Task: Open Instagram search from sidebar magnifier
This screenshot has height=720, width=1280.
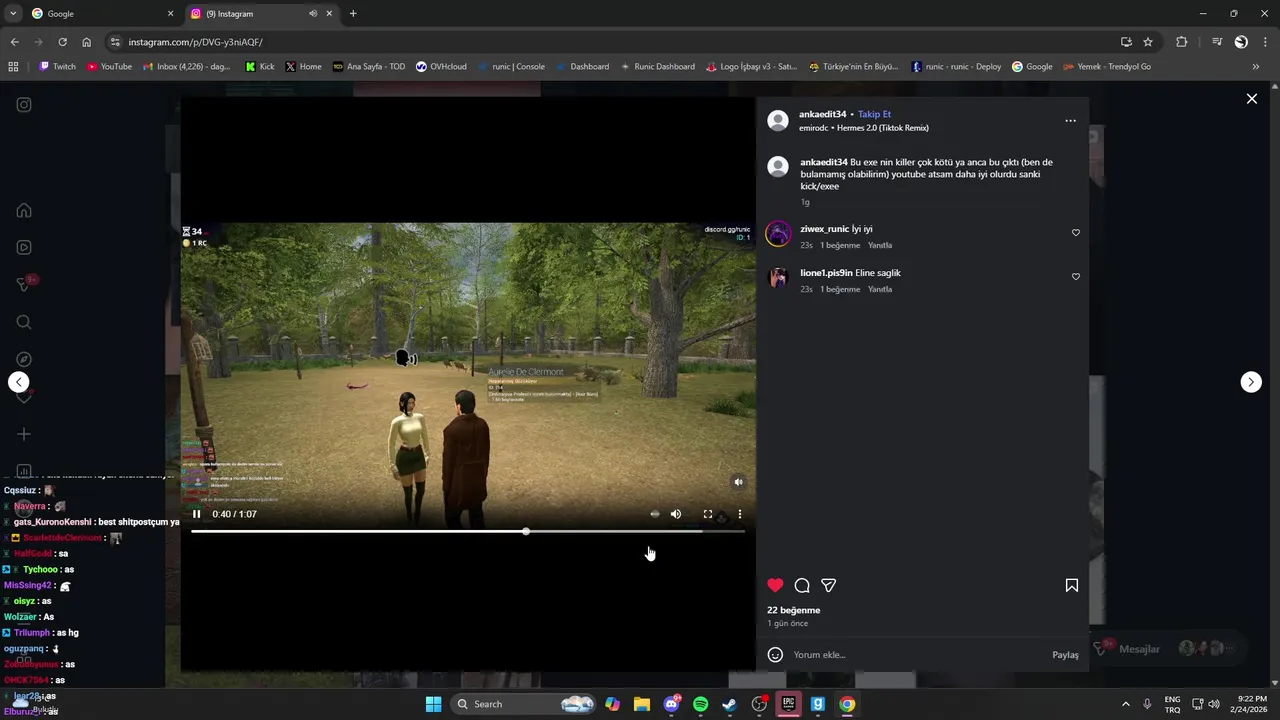Action: click(24, 322)
